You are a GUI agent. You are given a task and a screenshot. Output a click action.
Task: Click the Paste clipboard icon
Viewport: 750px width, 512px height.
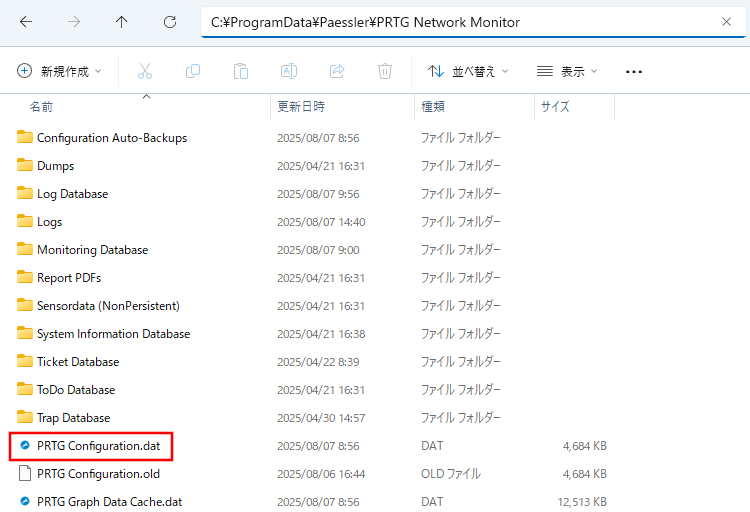pos(241,71)
